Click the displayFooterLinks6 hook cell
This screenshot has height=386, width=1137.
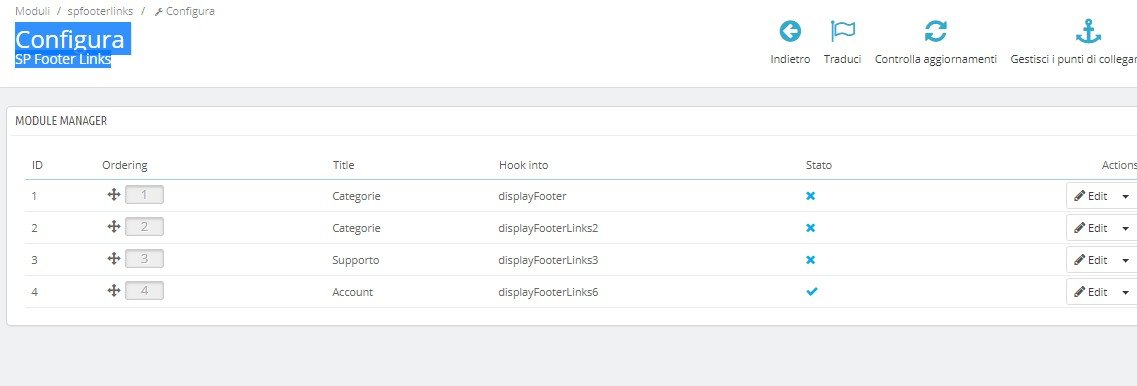click(548, 292)
